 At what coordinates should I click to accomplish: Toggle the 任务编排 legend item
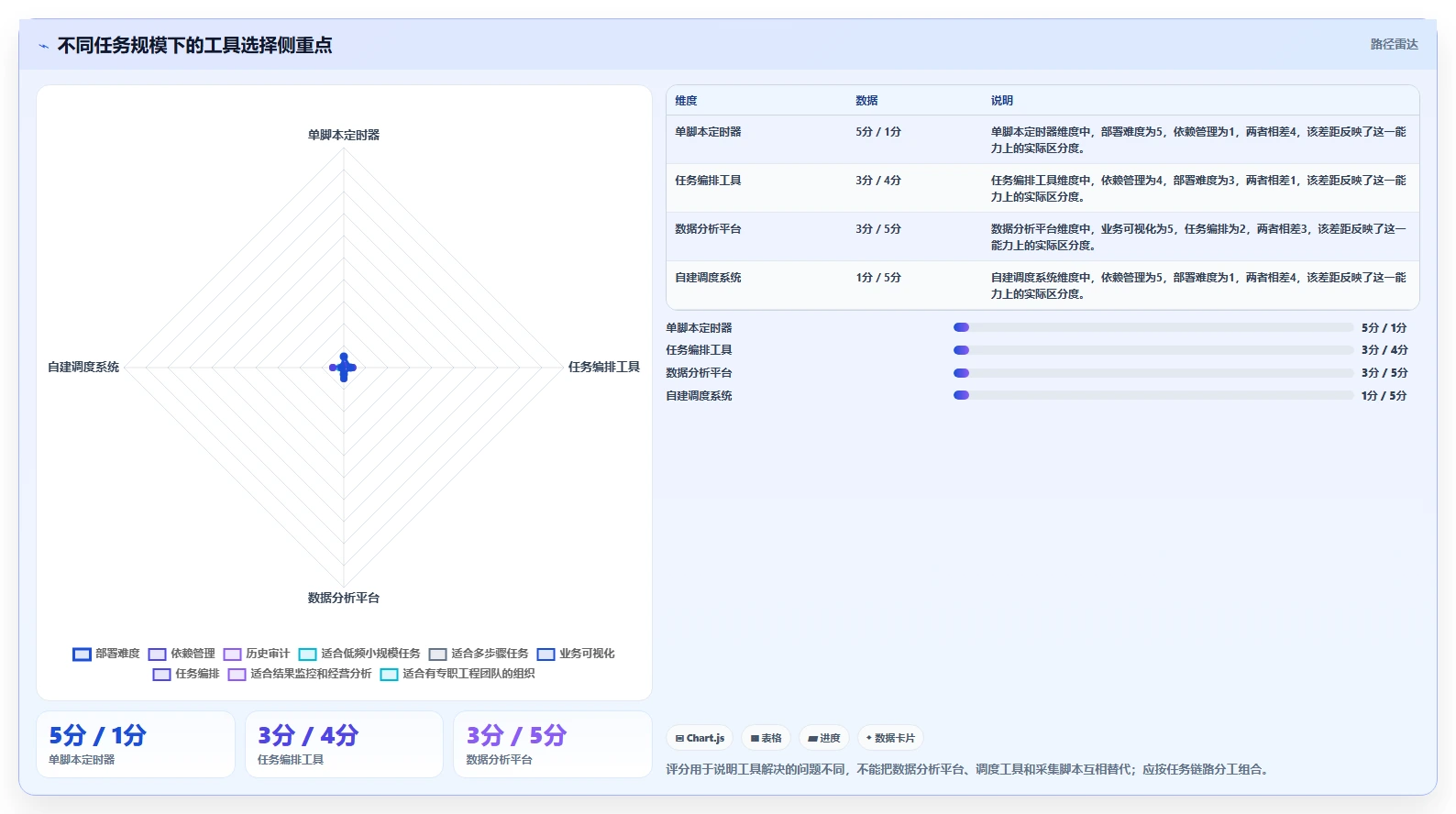point(186,674)
